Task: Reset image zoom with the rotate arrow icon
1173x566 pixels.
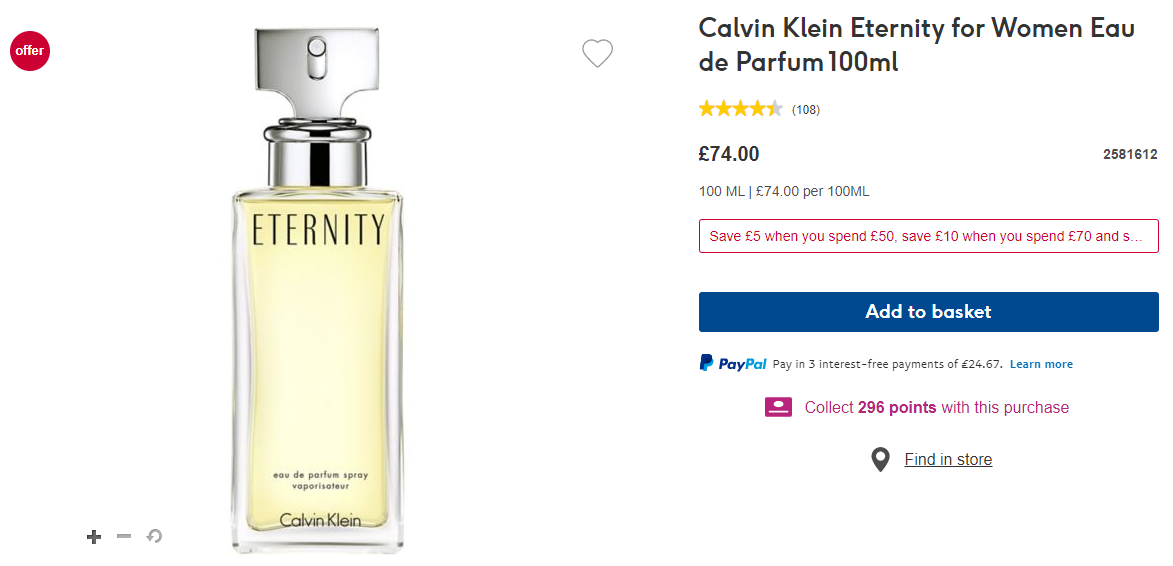Action: pyautogui.click(x=154, y=536)
